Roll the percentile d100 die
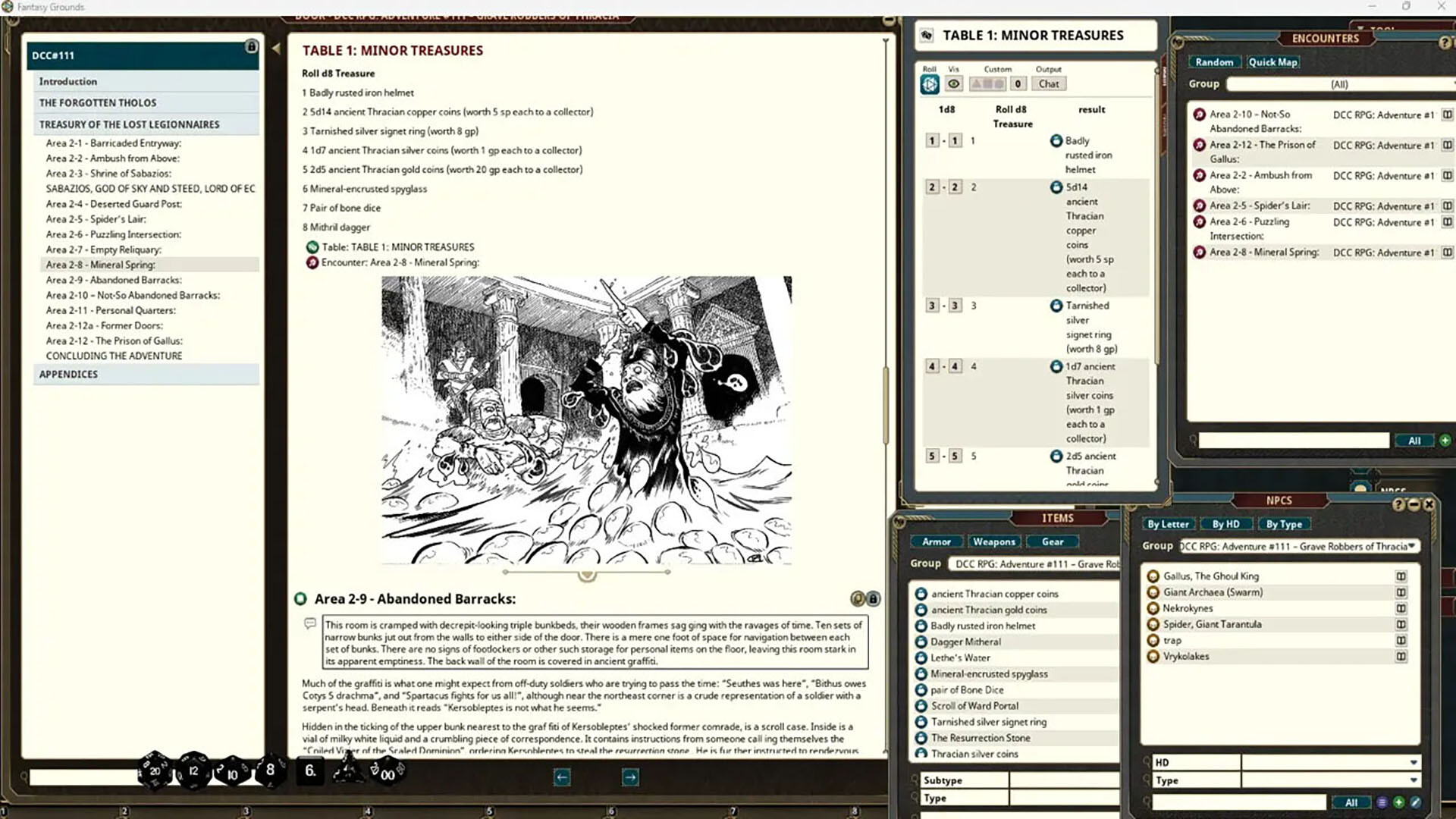This screenshot has width=1456, height=819. click(x=388, y=773)
